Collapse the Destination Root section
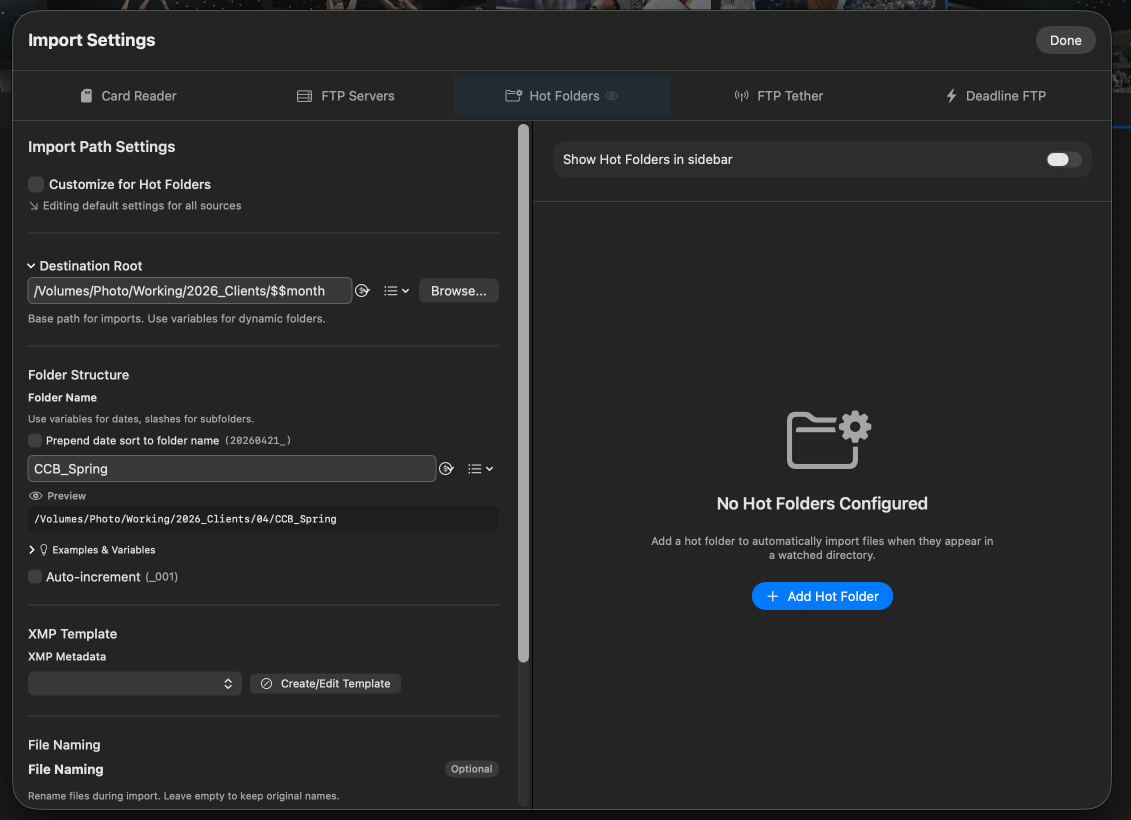1131x820 pixels. [x=31, y=266]
